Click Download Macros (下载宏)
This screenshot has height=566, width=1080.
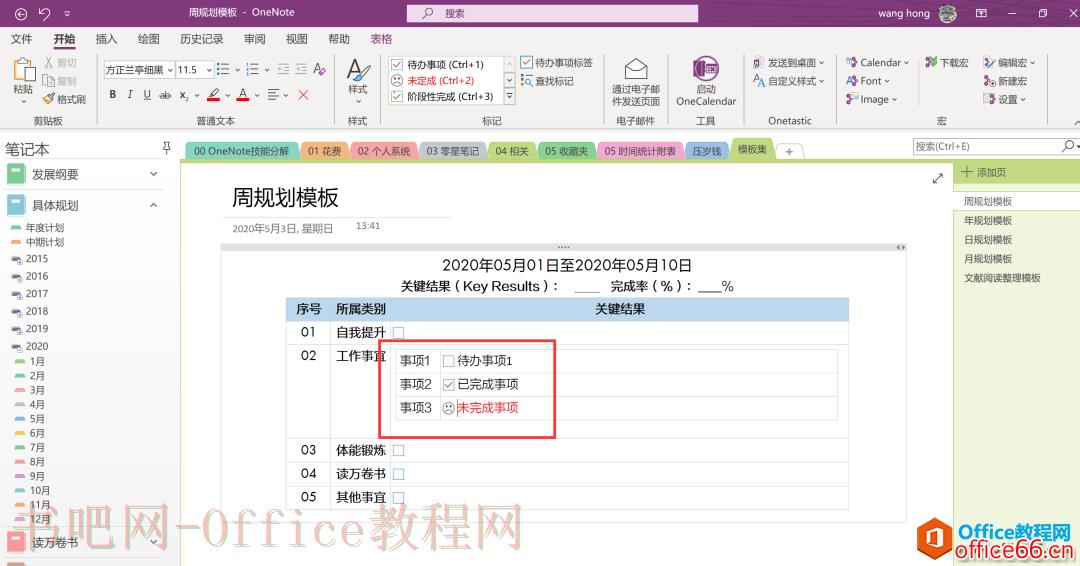[x=946, y=63]
